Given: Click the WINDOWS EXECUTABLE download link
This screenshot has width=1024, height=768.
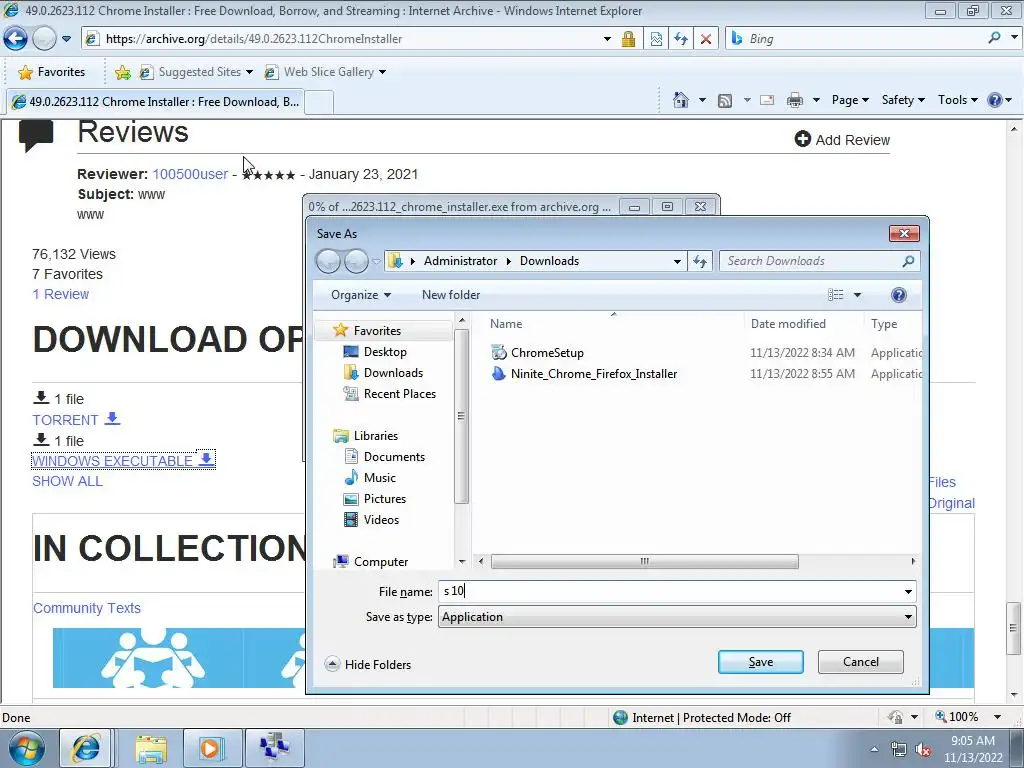Looking at the screenshot, I should pyautogui.click(x=123, y=460).
